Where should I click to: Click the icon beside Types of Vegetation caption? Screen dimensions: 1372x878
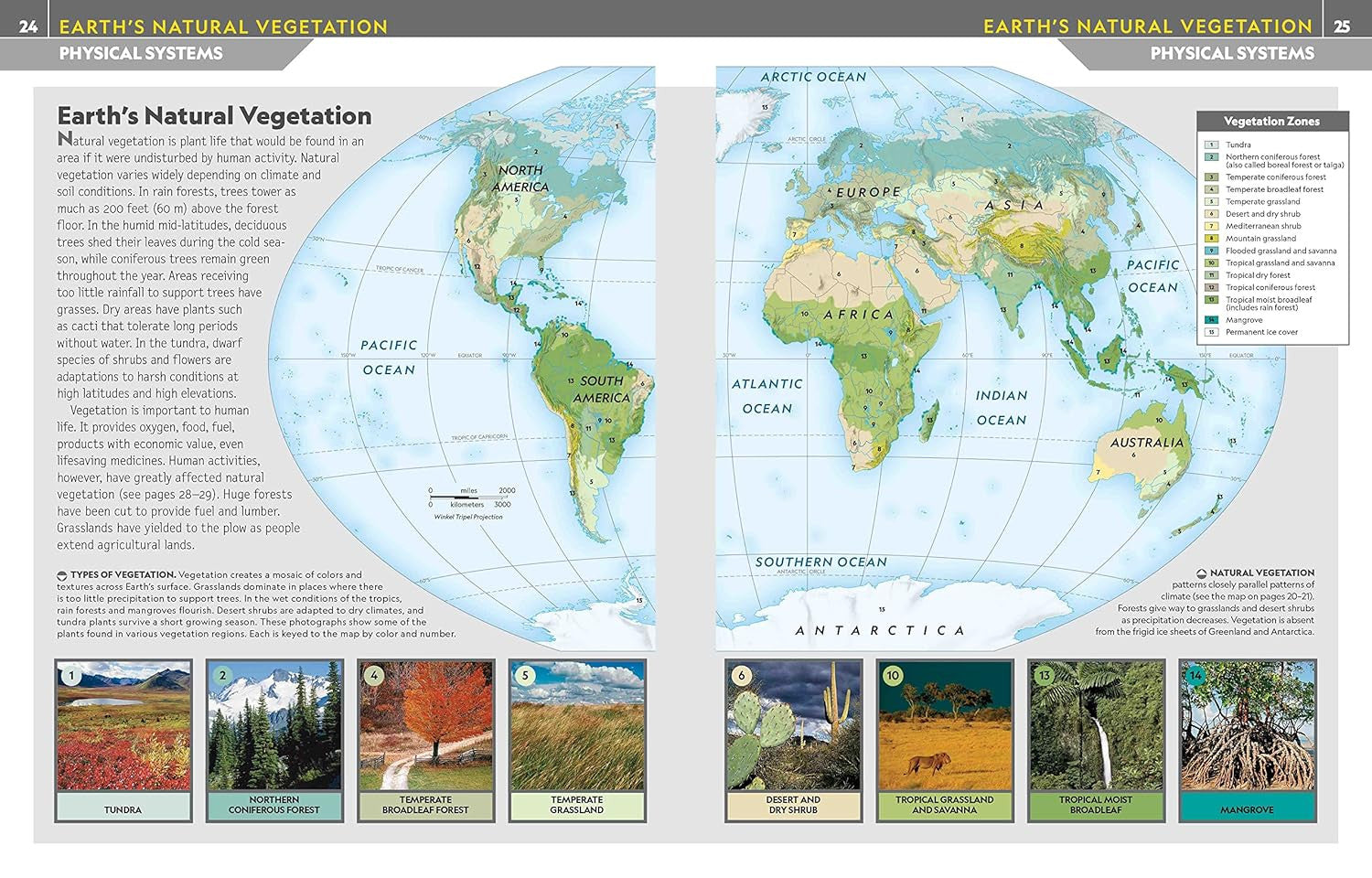pyautogui.click(x=62, y=575)
